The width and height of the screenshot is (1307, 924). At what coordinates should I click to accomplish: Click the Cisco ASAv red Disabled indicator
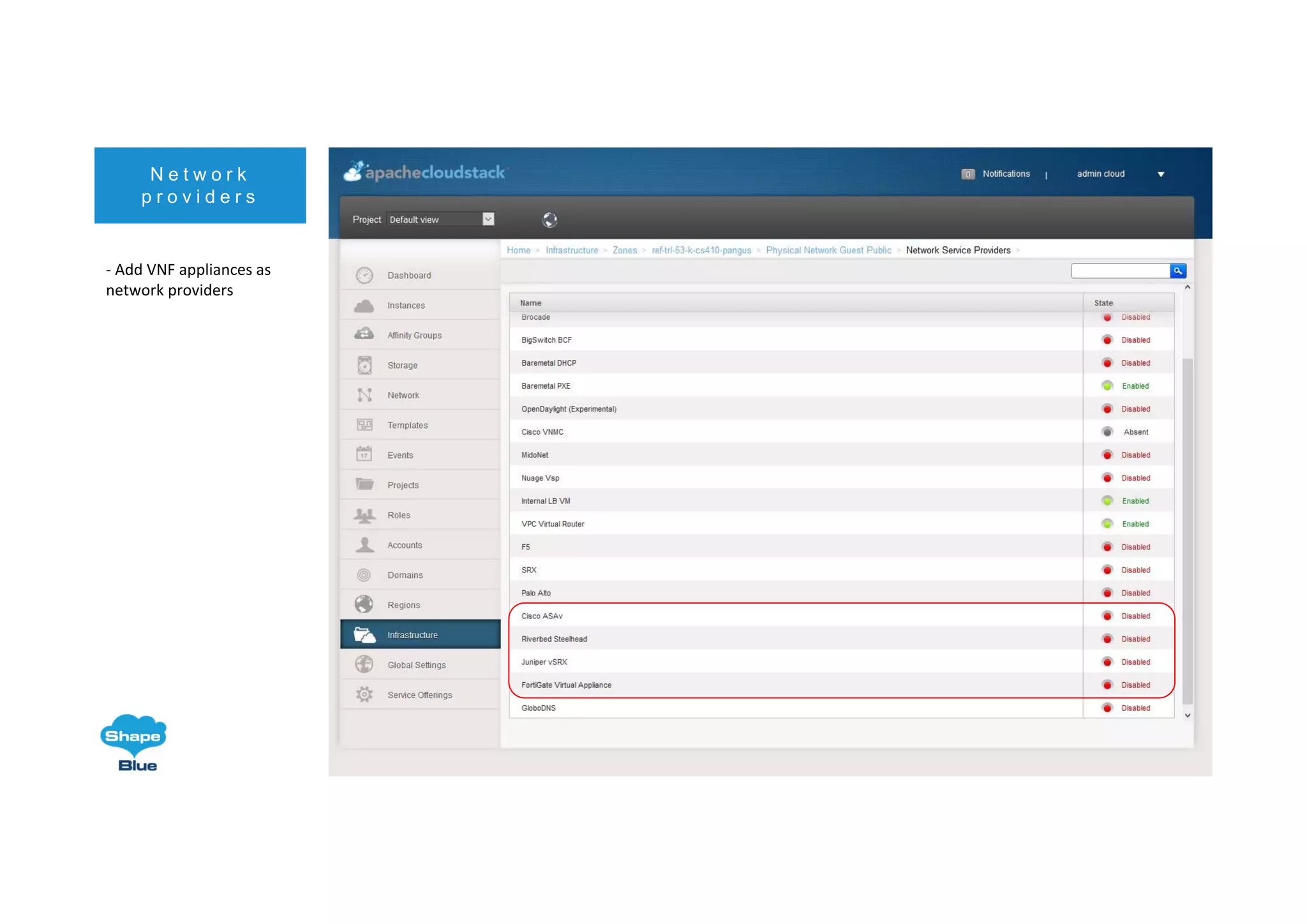point(1107,616)
